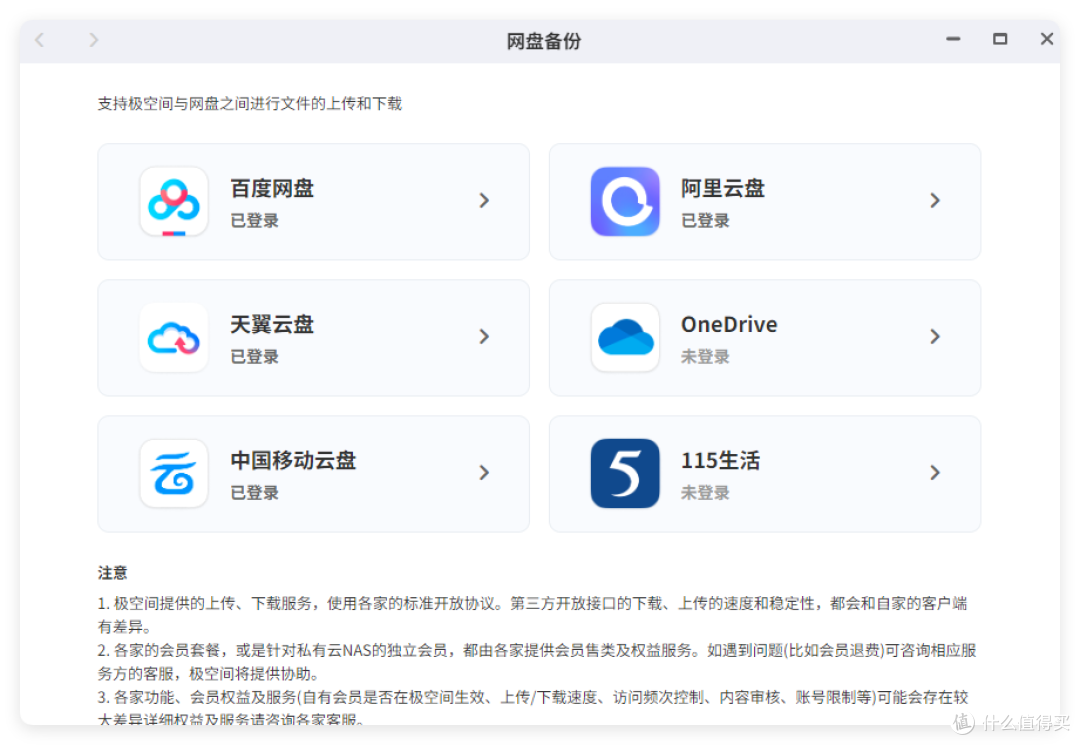Click 已登录 status under 百度网盘
Screen dimensions: 1080x745
pos(254,221)
